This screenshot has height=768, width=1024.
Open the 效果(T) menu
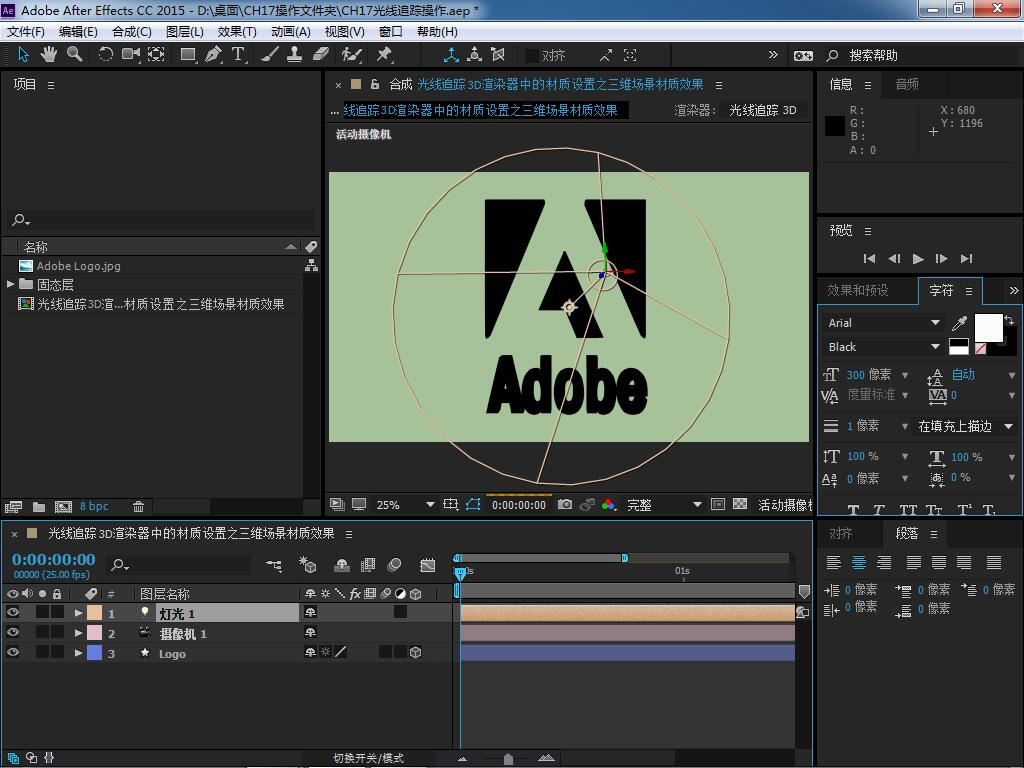coord(237,32)
